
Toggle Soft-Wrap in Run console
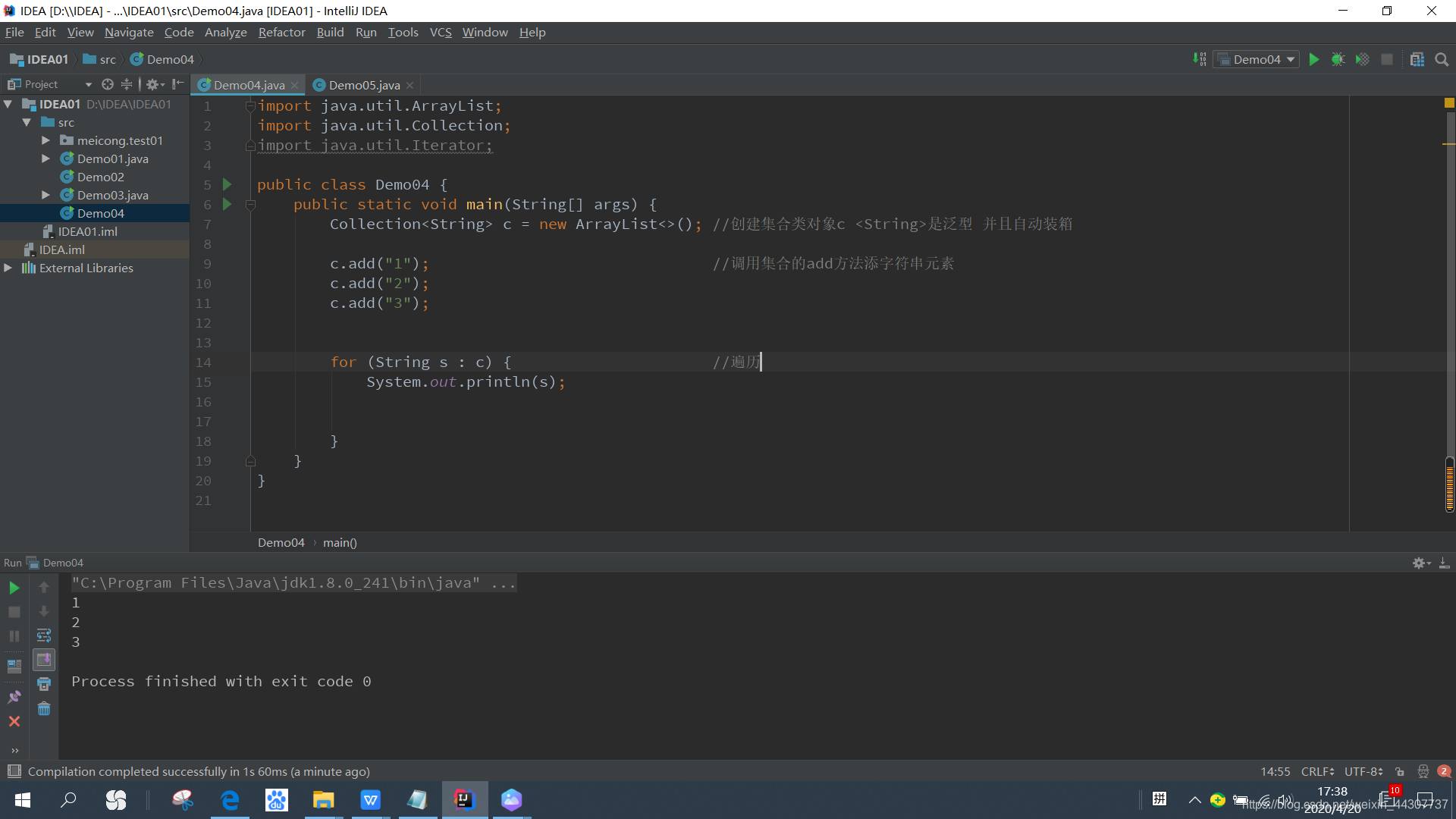pyautogui.click(x=44, y=635)
